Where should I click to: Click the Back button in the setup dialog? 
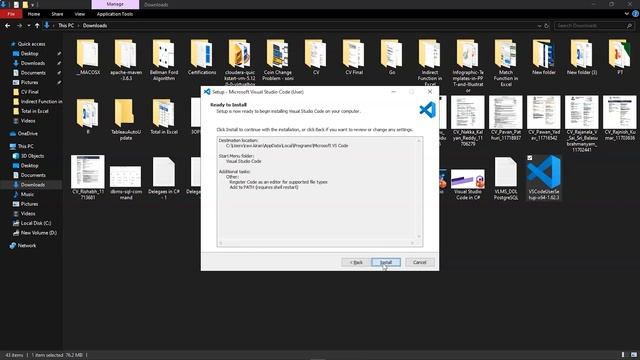(356, 262)
